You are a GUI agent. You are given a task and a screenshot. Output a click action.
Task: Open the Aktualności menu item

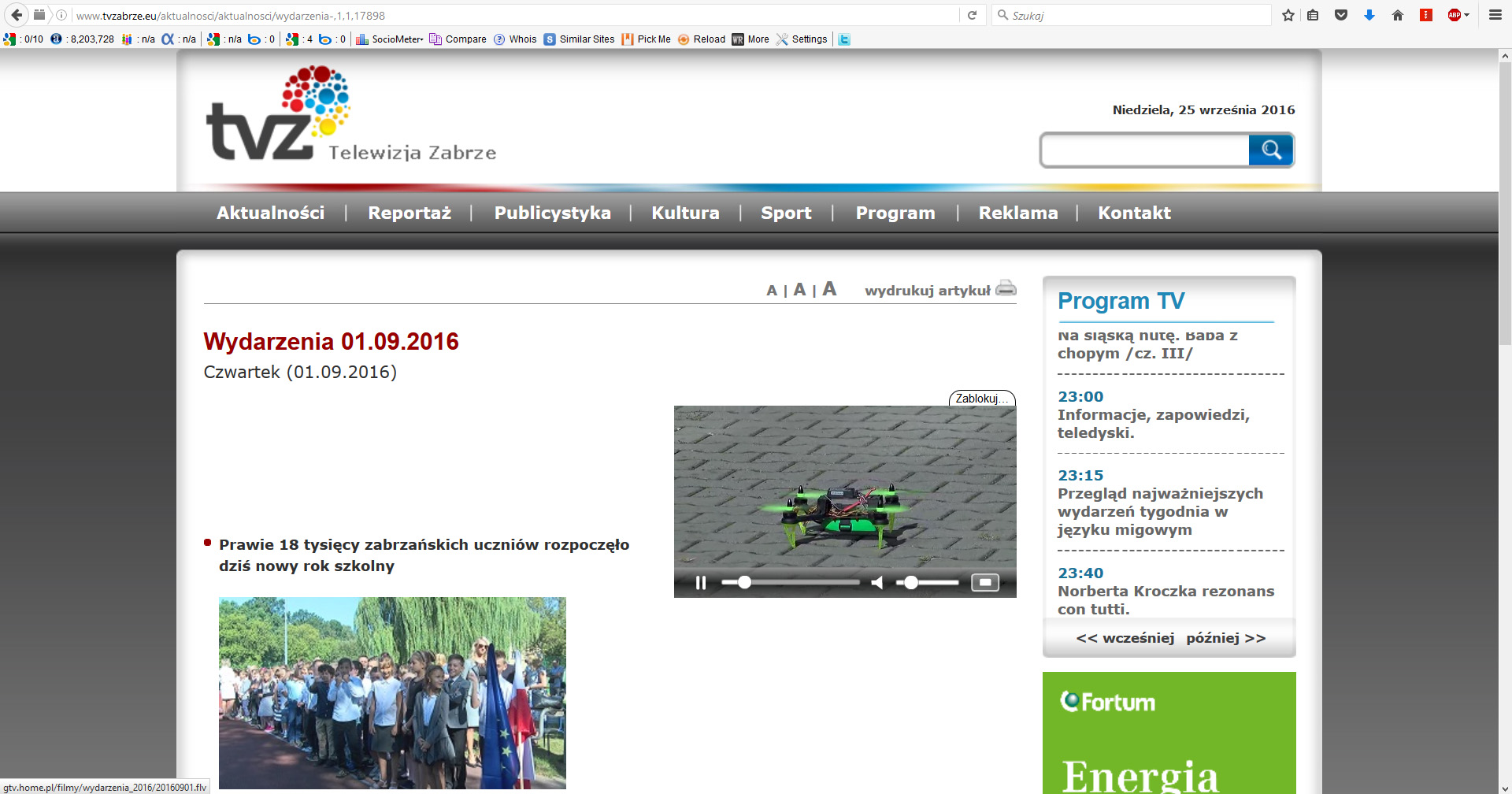coord(271,213)
